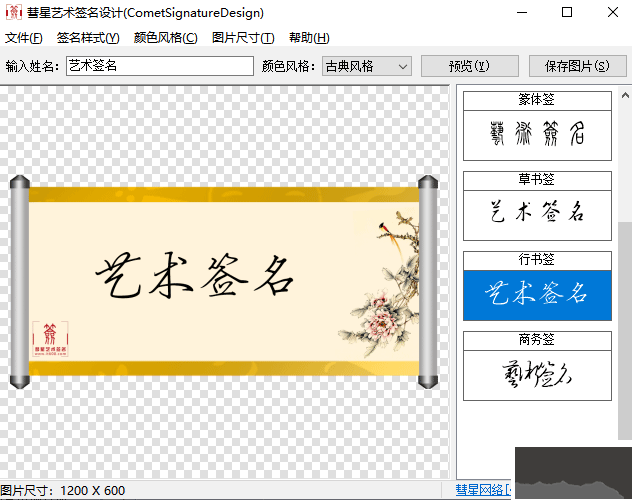Maximize the application window
Screen dimensions: 632x500
(x=567, y=13)
